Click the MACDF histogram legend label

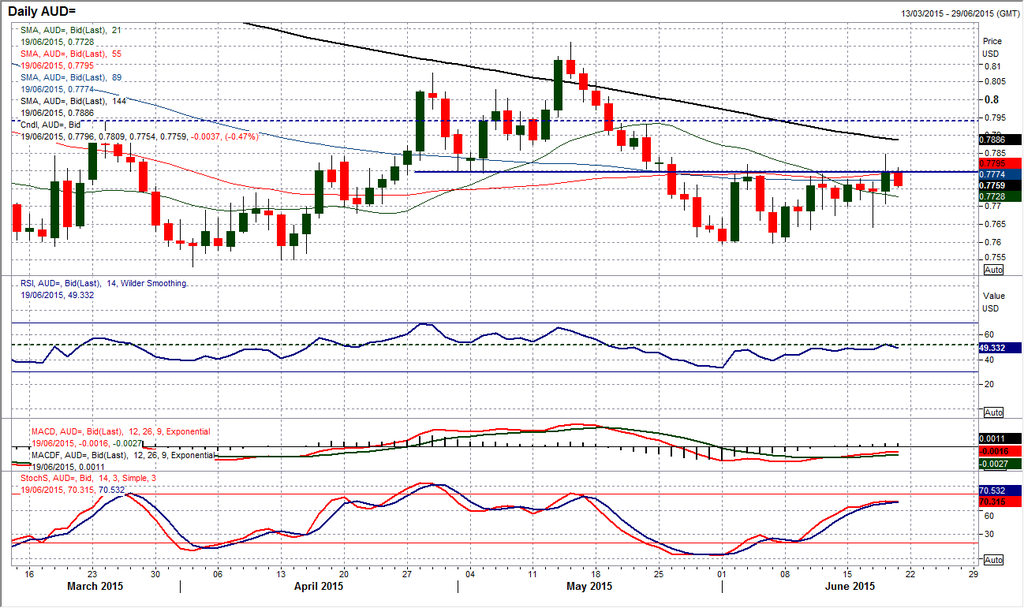(x=123, y=455)
